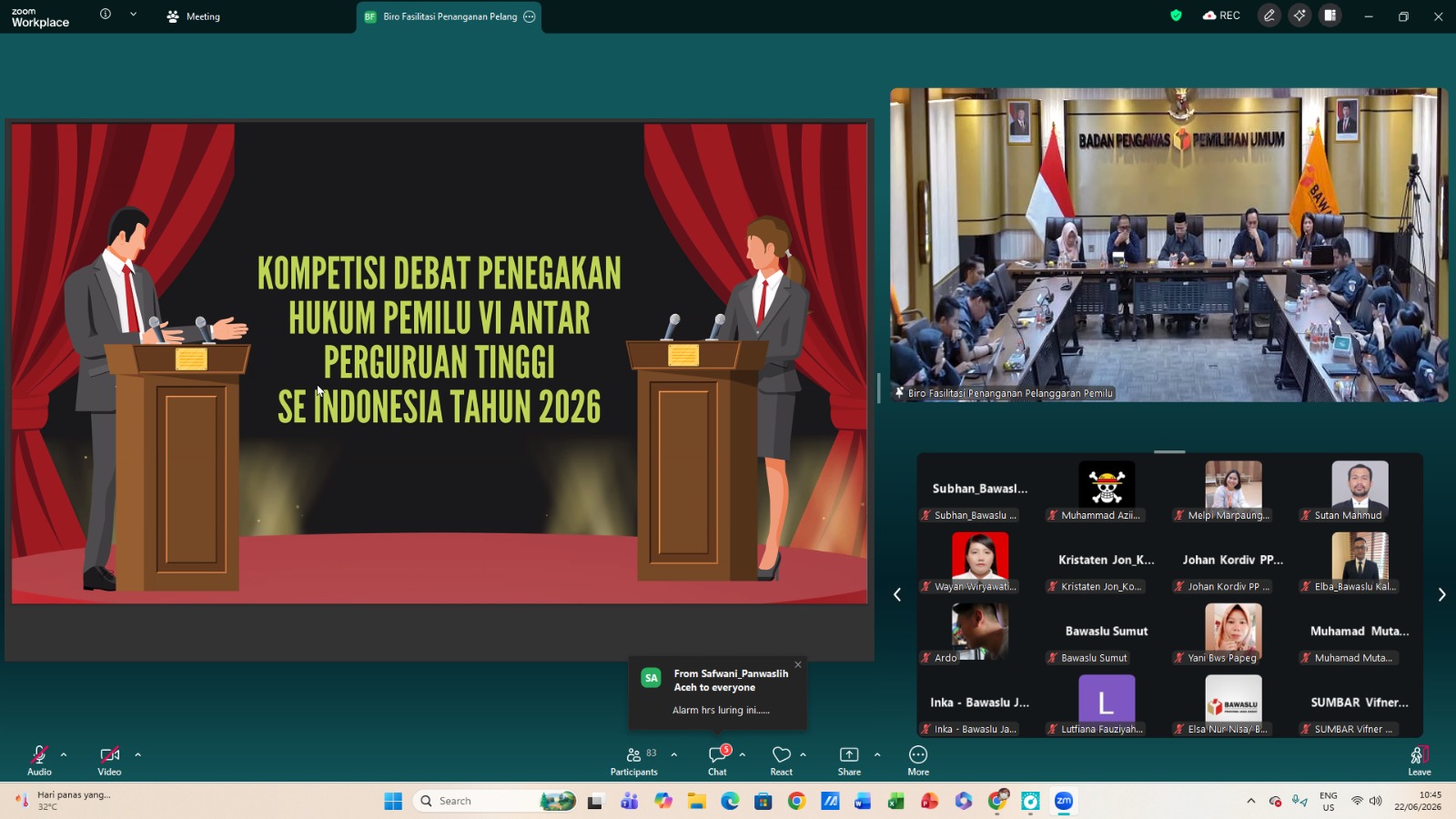Open chat message from Safwani_Panwaslih Aceh
Screen dimensions: 1456x819
[x=717, y=693]
